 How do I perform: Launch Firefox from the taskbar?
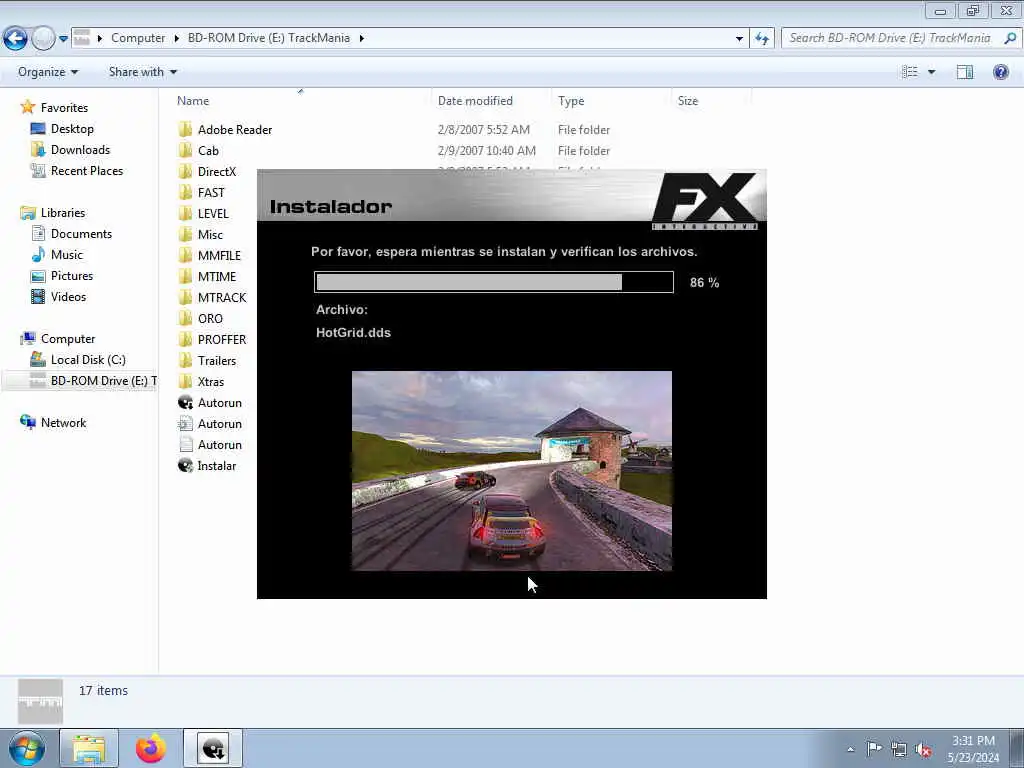(x=151, y=748)
